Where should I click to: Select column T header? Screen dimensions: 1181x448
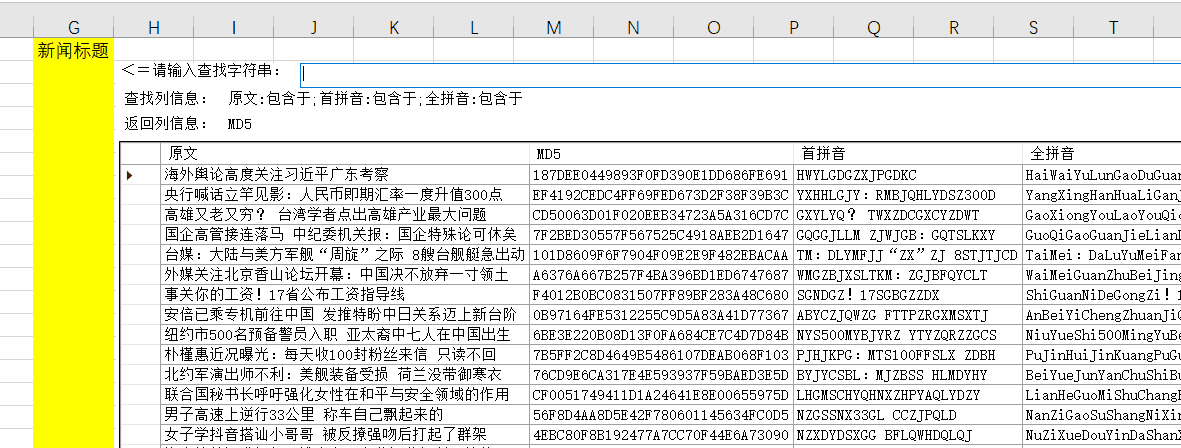click(1113, 28)
